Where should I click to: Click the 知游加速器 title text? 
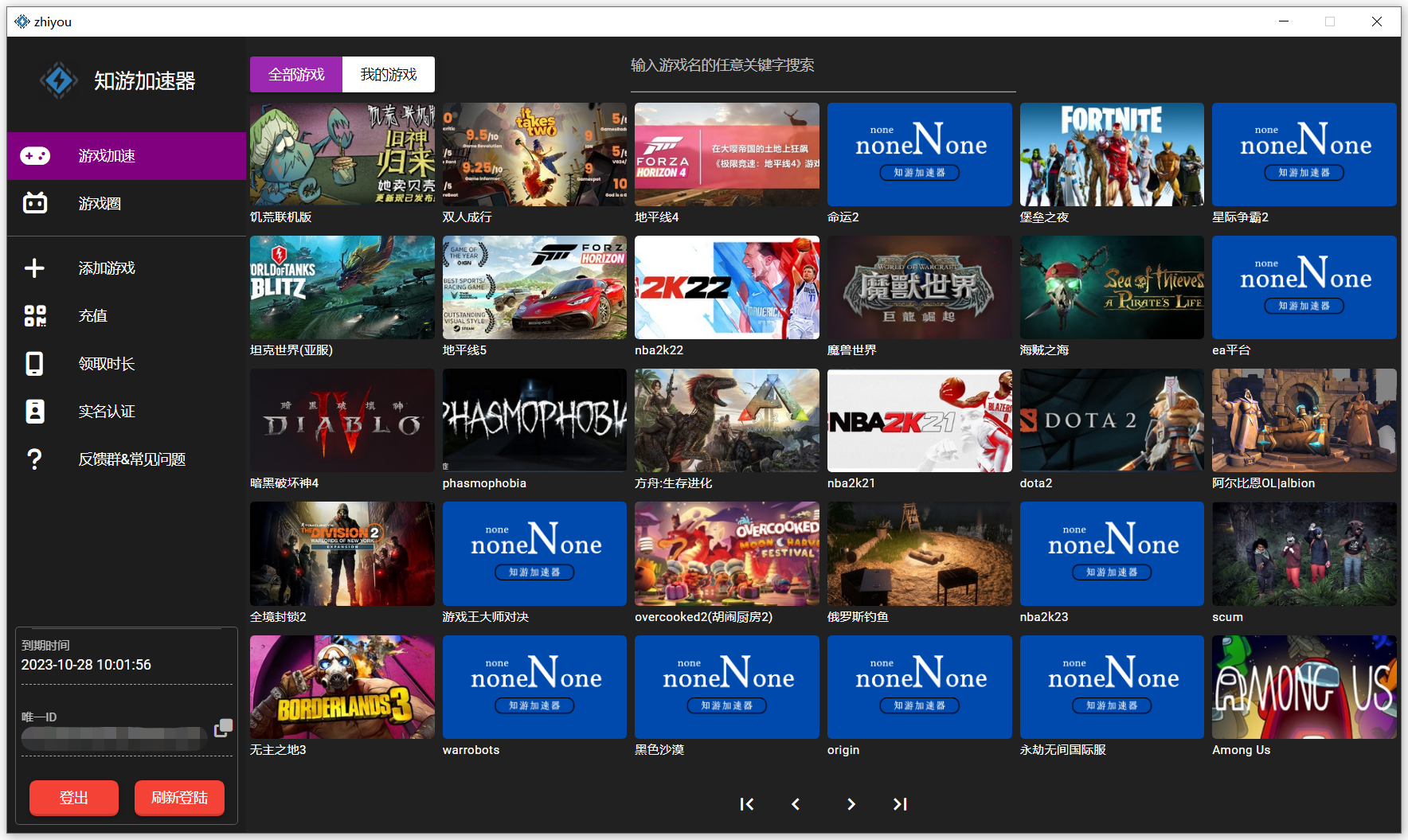145,81
